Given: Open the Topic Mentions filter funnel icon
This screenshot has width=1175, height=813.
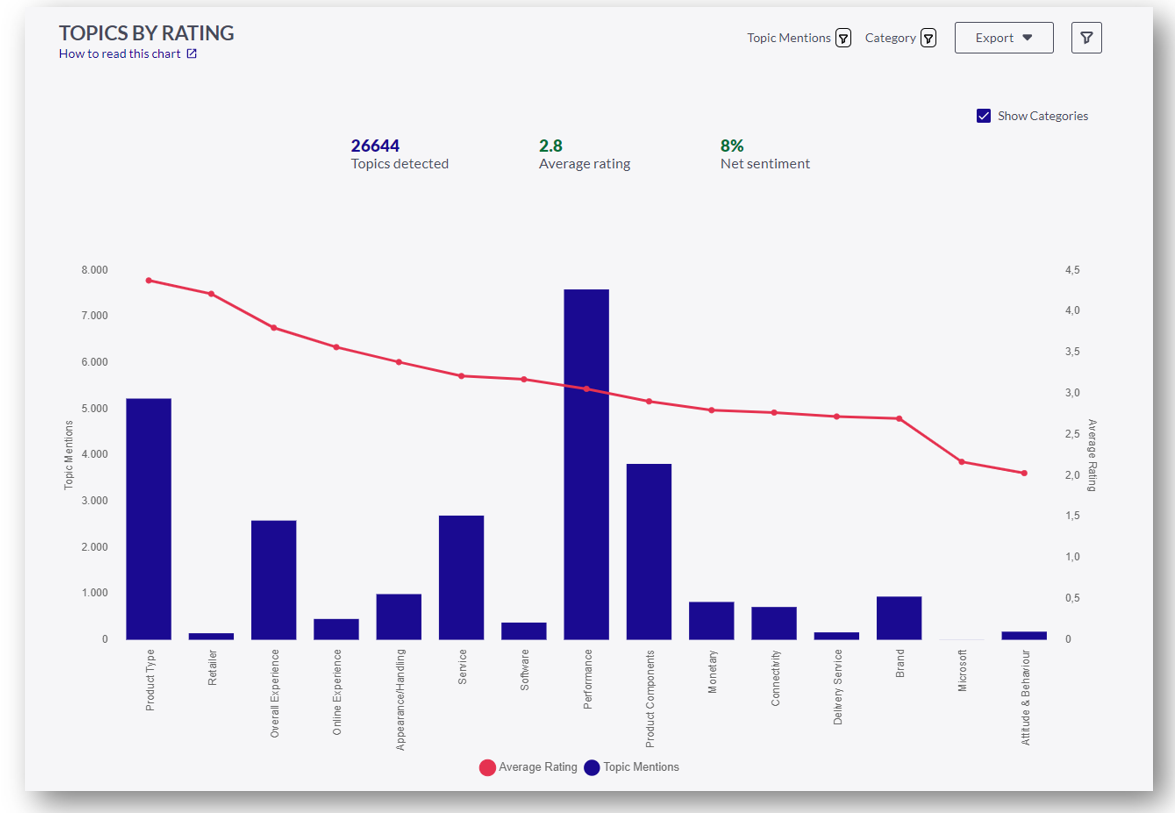Looking at the screenshot, I should (x=843, y=37).
